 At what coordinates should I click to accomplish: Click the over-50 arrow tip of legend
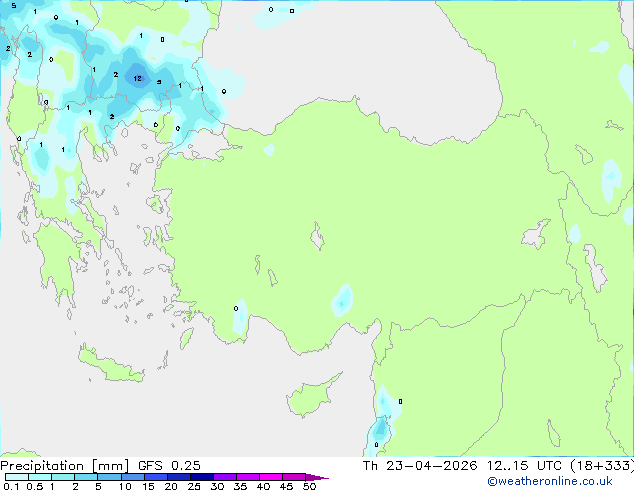tap(317, 477)
